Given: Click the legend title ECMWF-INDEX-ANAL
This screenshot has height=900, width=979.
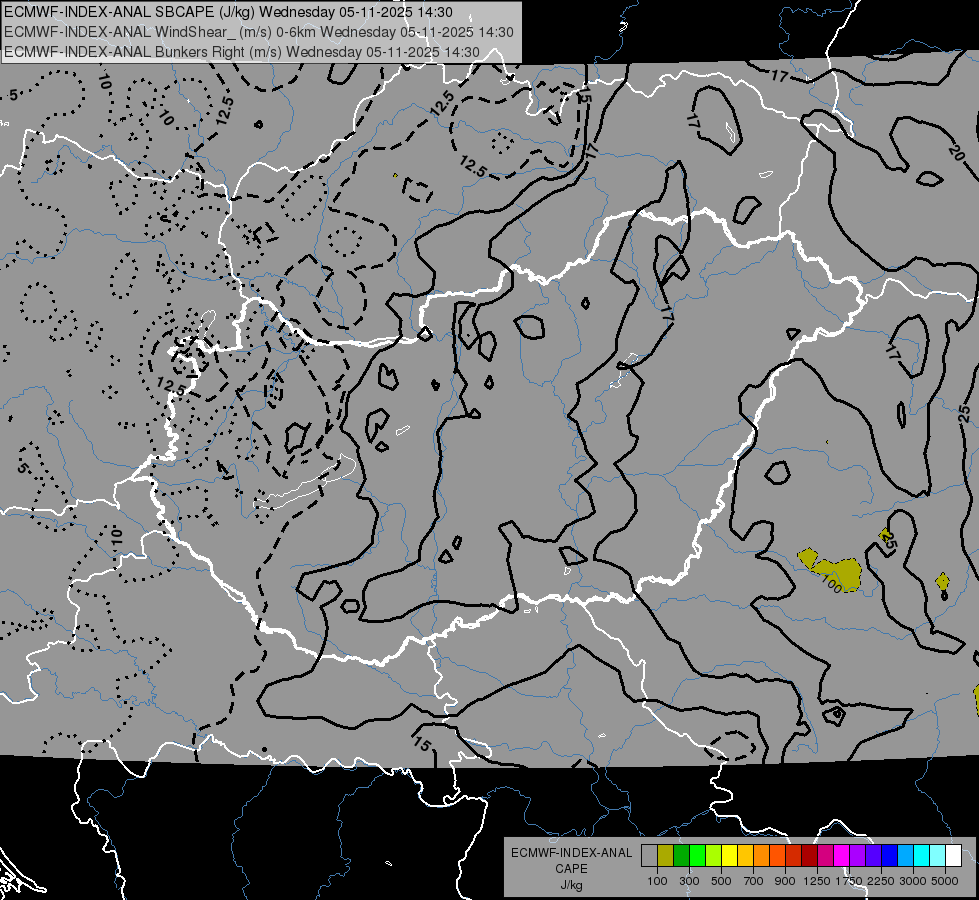Looking at the screenshot, I should click(x=571, y=853).
